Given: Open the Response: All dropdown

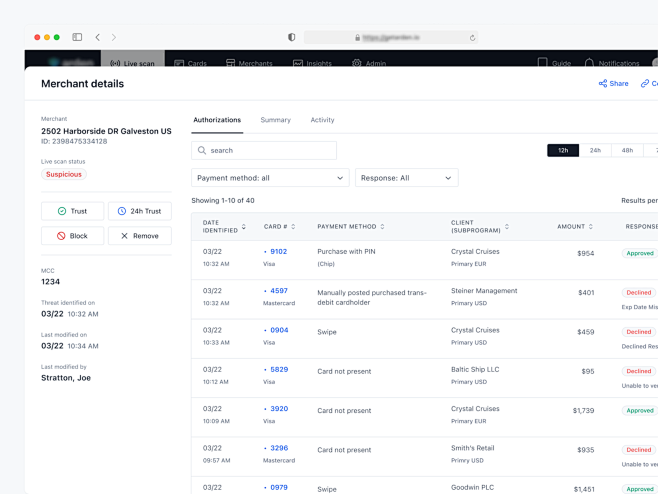Looking at the screenshot, I should tap(406, 178).
